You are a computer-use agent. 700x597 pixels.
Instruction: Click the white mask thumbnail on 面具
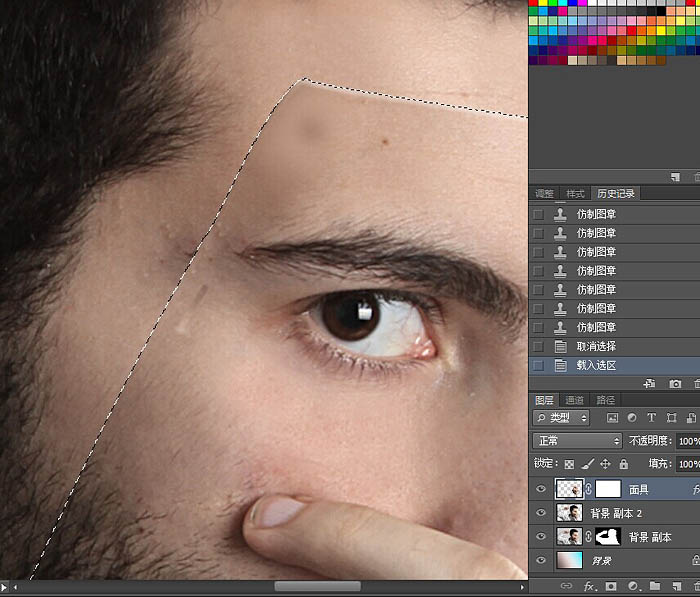(608, 489)
